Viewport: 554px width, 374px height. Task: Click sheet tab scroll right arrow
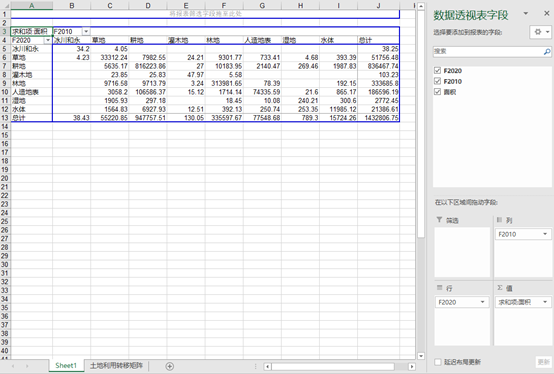(x=27, y=366)
